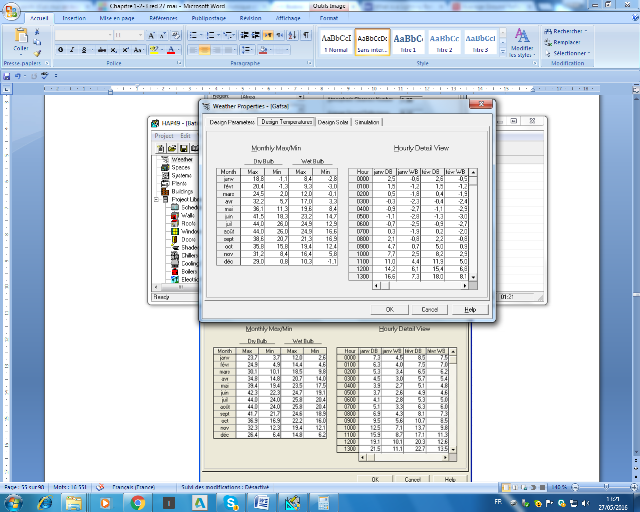Viewport: 640px width, 512px height.
Task: Switch to the Insertion ribbon tab
Action: click(x=73, y=17)
